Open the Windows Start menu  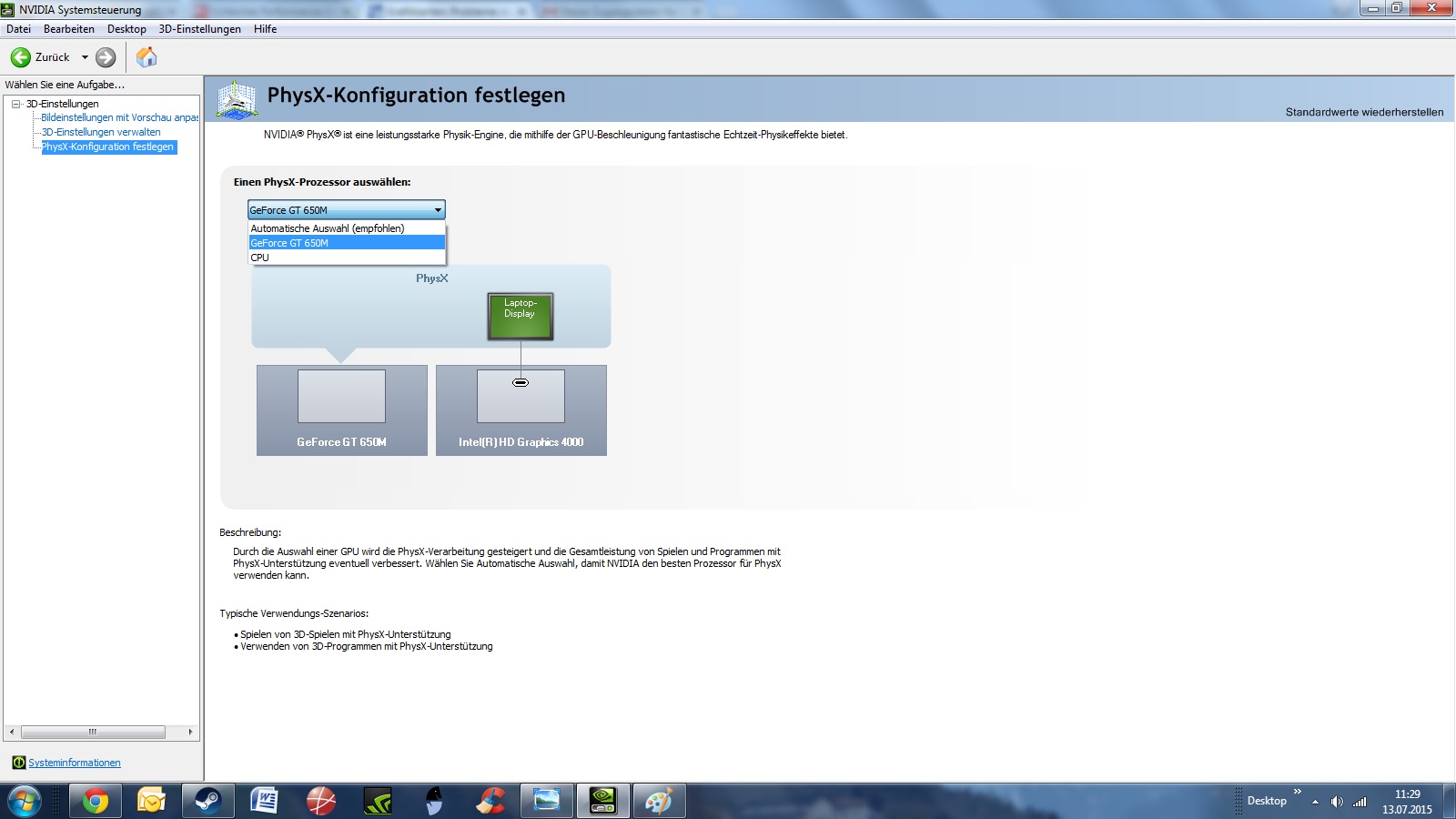25,802
